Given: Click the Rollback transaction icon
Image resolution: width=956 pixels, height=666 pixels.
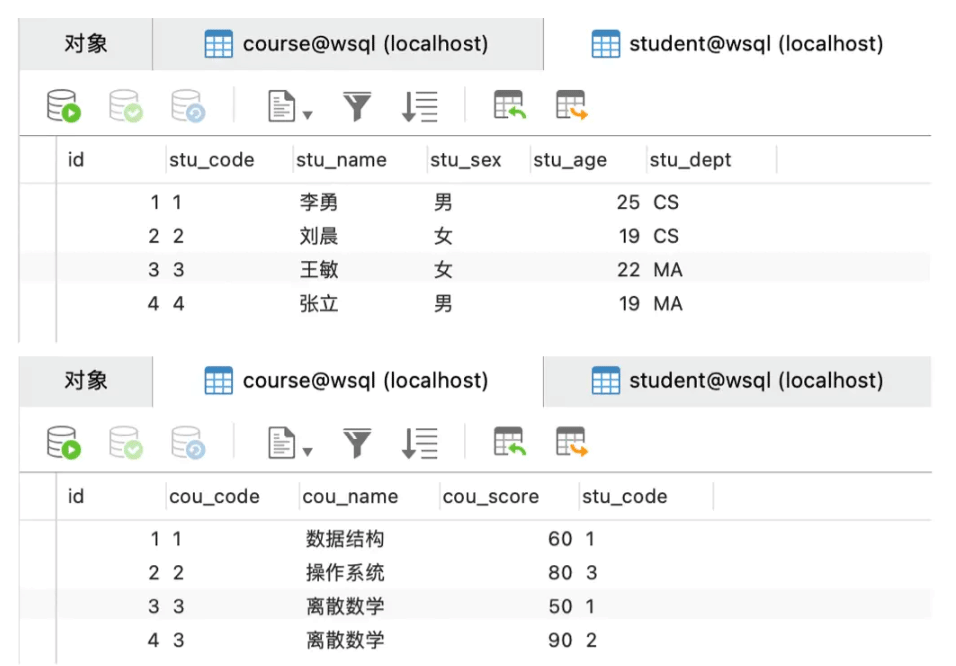Looking at the screenshot, I should [187, 105].
